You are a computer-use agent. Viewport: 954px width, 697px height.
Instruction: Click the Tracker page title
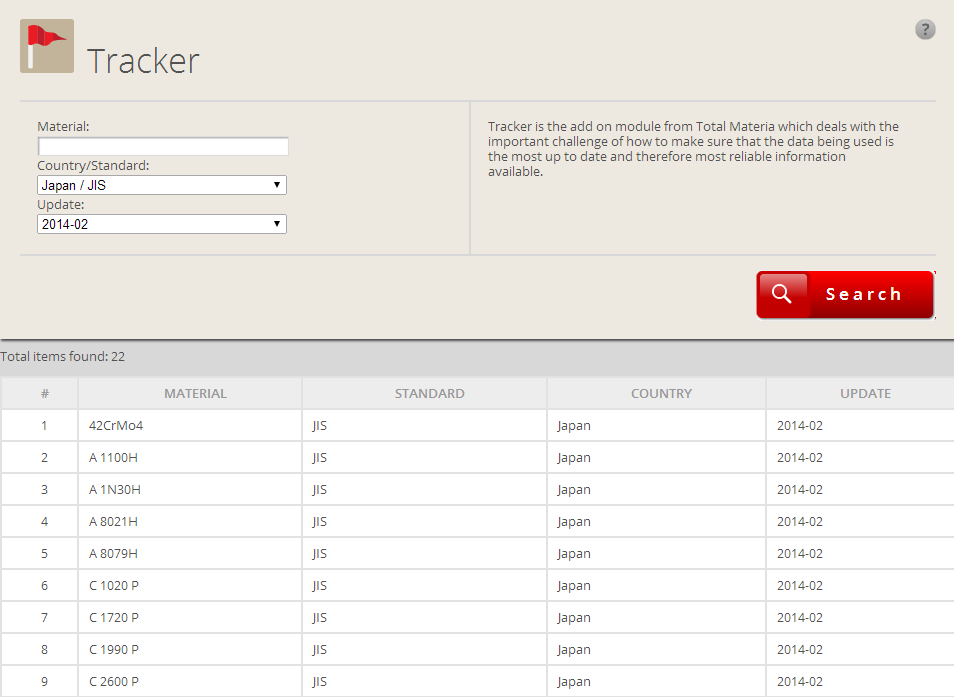(143, 61)
